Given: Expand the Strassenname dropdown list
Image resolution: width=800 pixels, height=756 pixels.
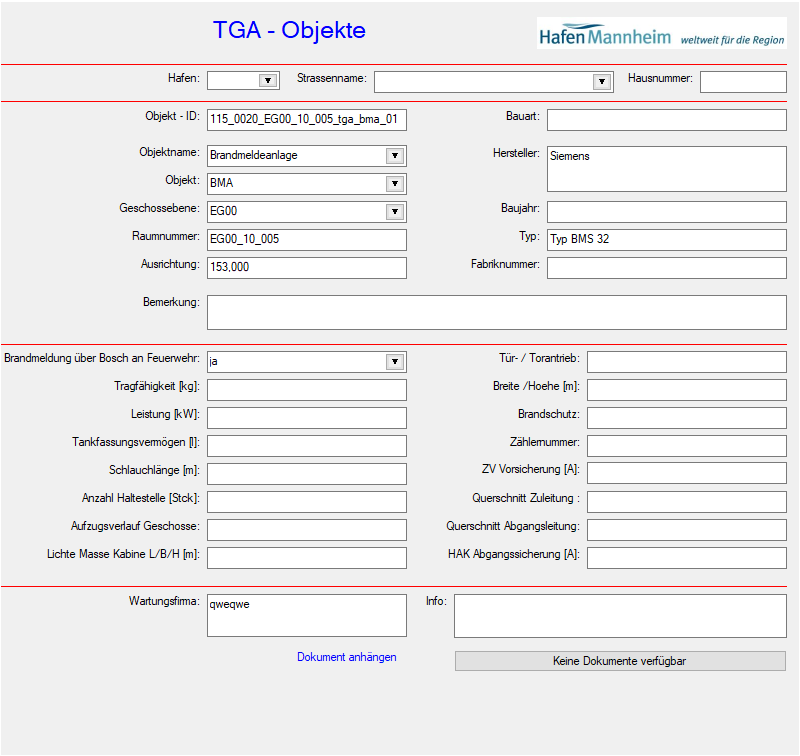Looking at the screenshot, I should pos(602,82).
